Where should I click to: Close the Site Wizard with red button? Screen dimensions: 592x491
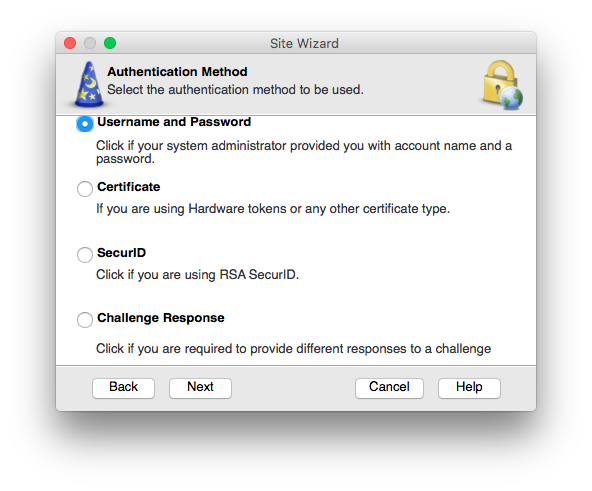(70, 43)
